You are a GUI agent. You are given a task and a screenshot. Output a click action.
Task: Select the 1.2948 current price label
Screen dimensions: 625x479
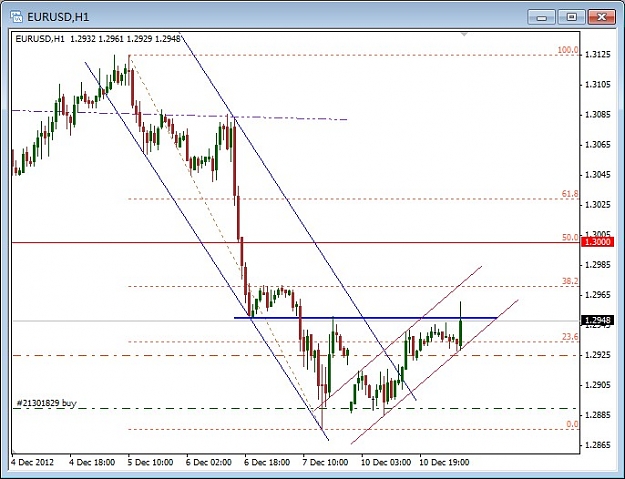(x=598, y=320)
